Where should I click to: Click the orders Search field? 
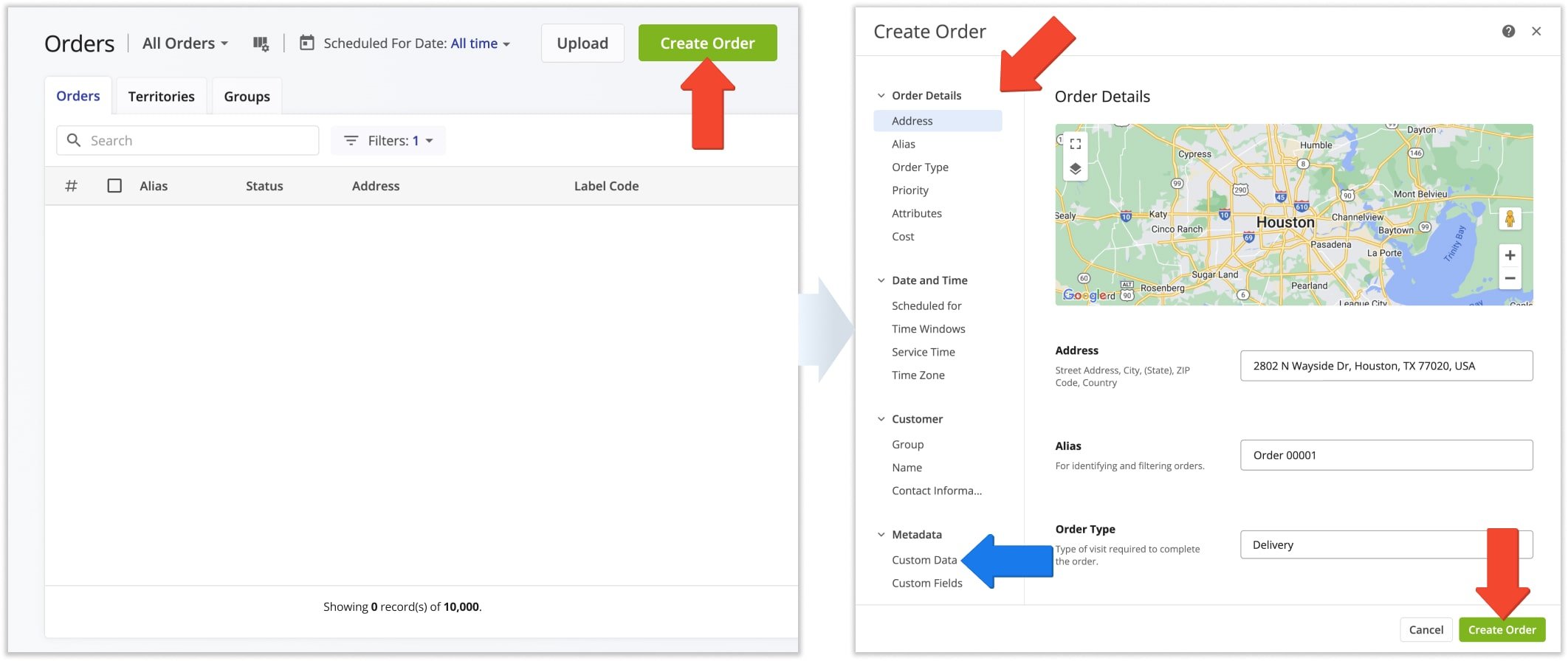[x=188, y=140]
